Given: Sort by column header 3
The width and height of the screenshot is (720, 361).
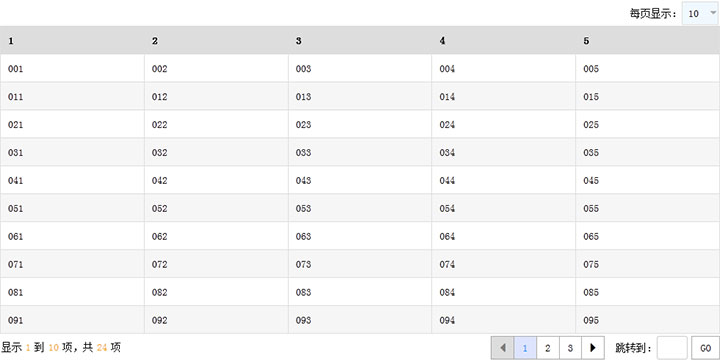Looking at the screenshot, I should point(360,40).
